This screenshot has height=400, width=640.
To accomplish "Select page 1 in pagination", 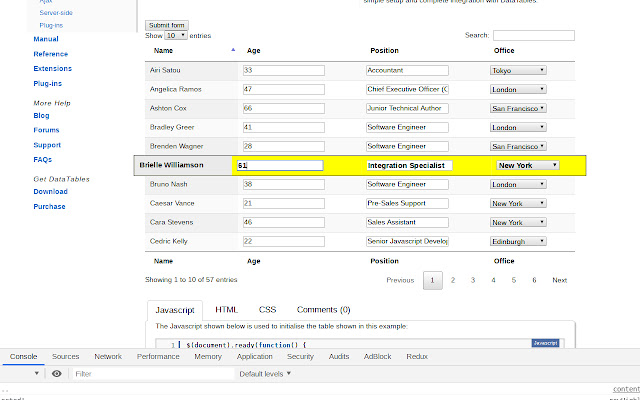I will click(x=433, y=280).
